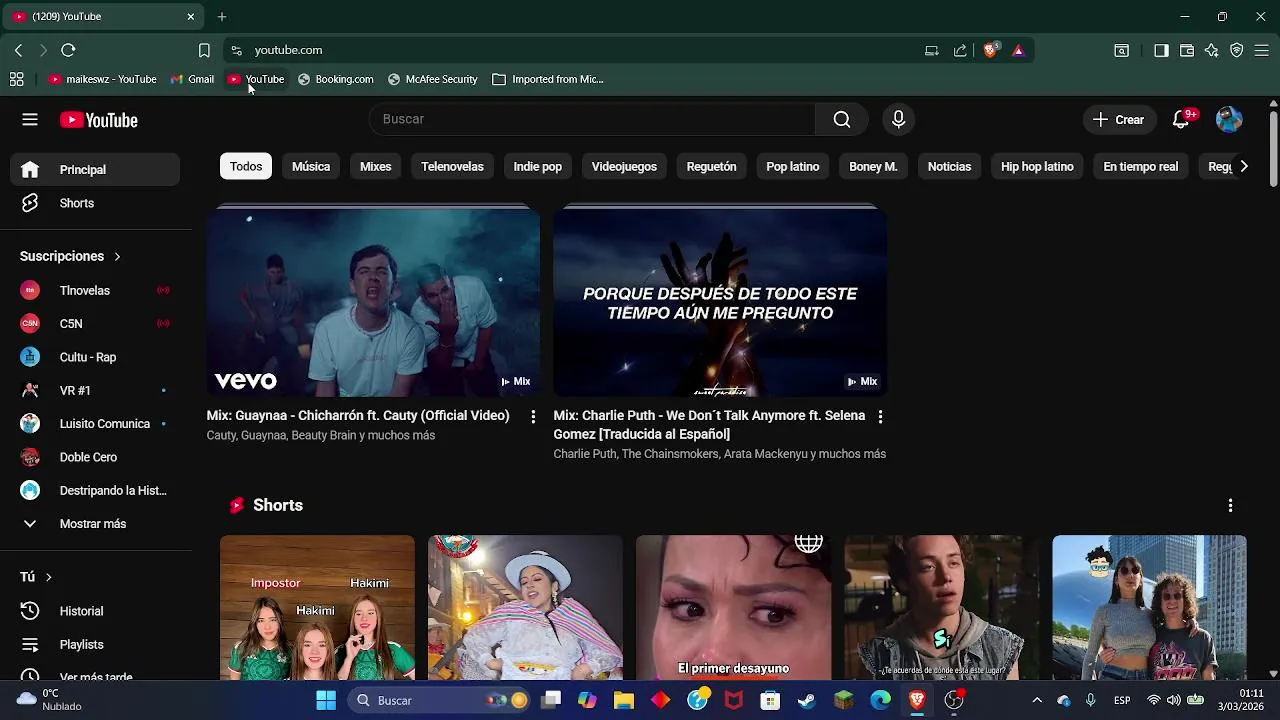Click the Windows Start button

click(x=326, y=700)
